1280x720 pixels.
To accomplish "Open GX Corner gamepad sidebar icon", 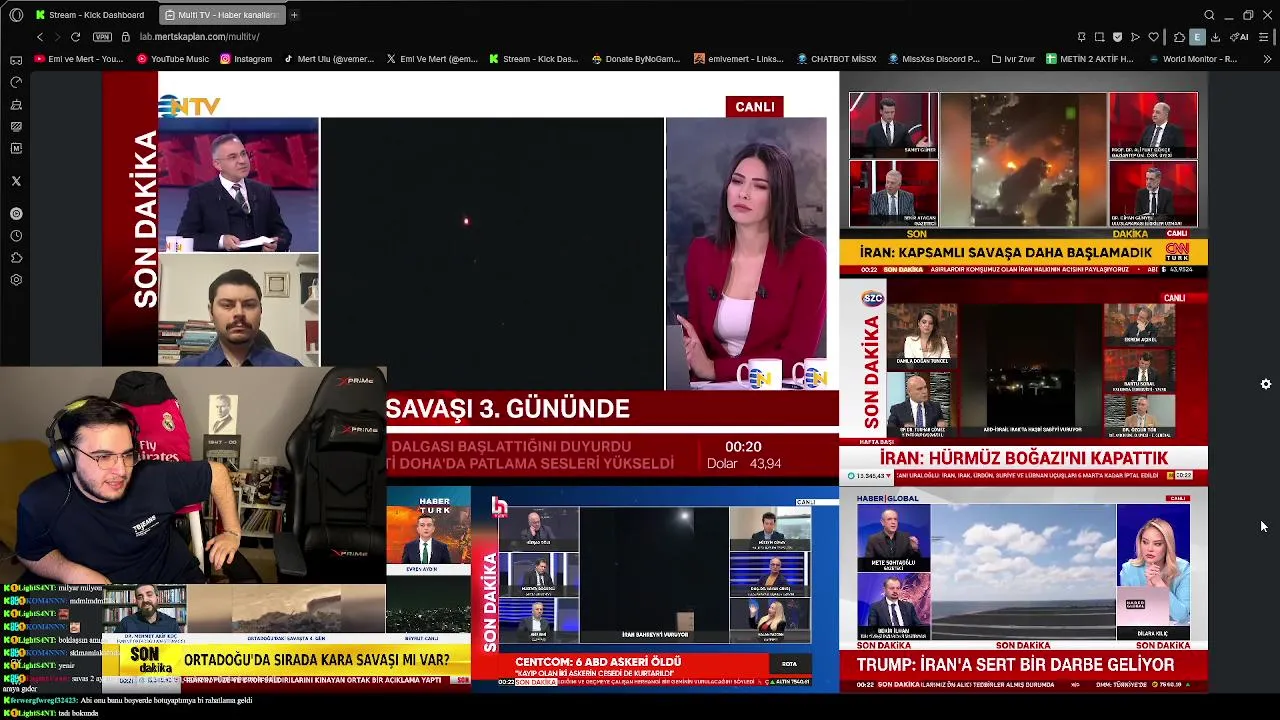I will (x=16, y=60).
